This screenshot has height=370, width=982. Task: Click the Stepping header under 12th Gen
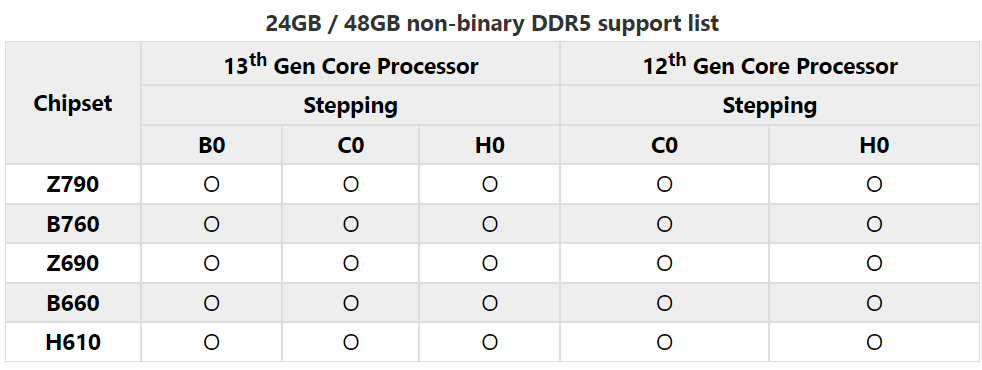[x=770, y=105]
